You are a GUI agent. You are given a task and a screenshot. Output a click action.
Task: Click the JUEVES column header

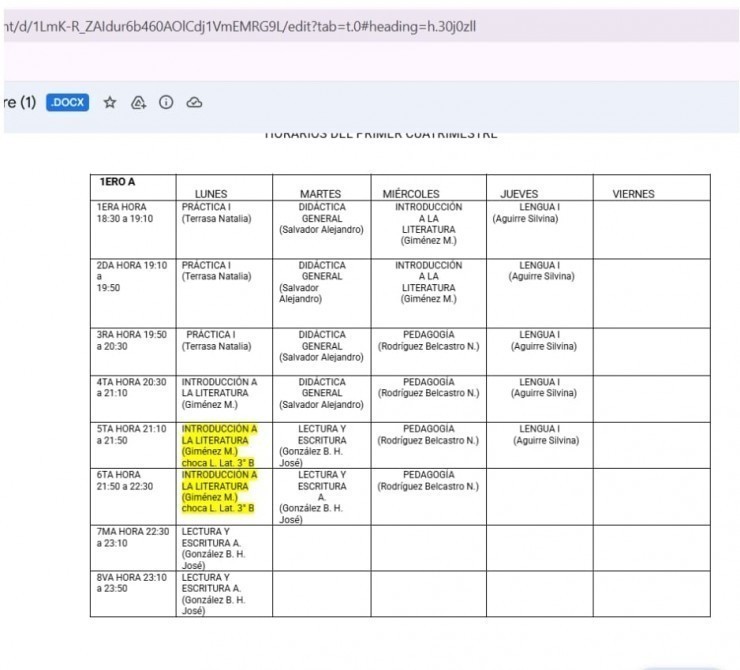tap(519, 194)
